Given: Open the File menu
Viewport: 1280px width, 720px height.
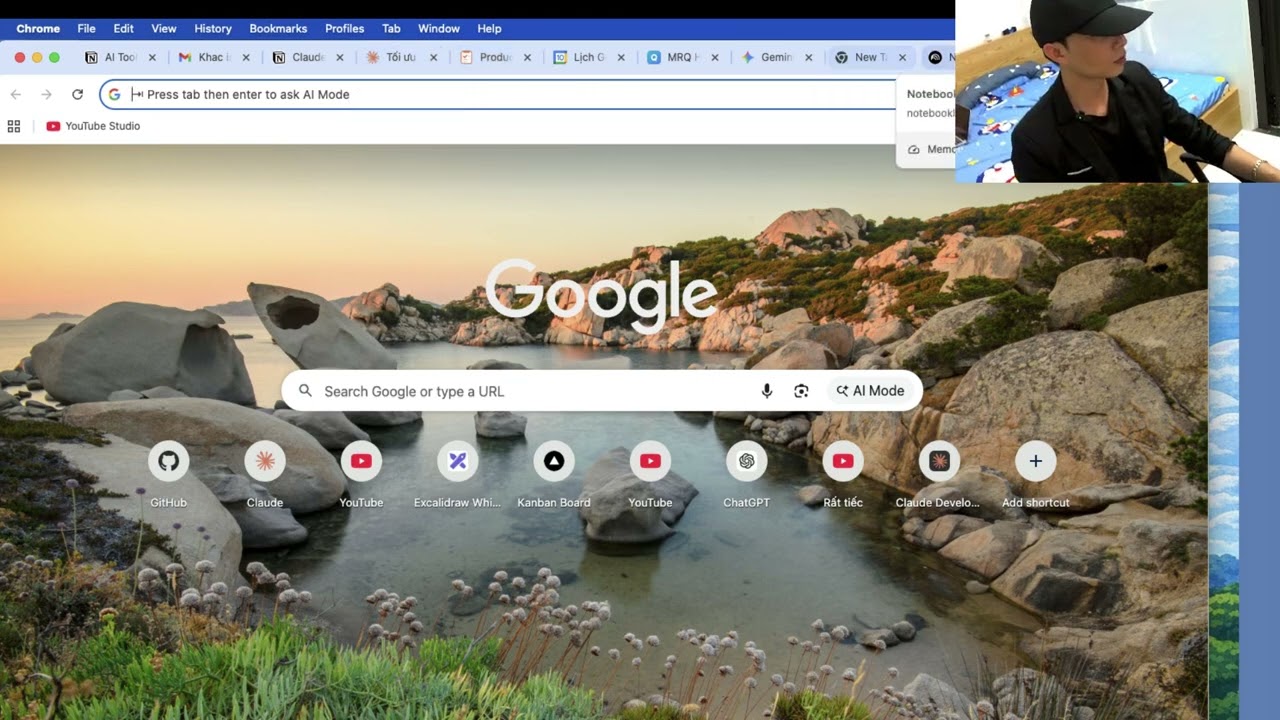Looking at the screenshot, I should pyautogui.click(x=87, y=28).
